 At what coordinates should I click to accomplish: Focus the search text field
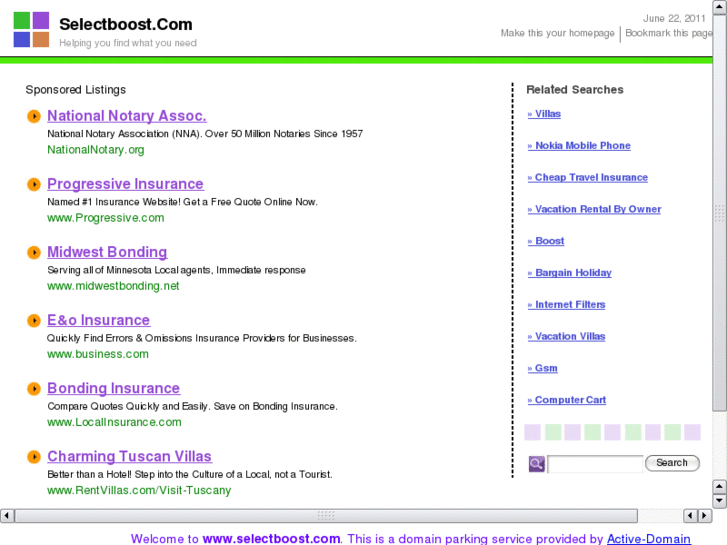click(595, 463)
